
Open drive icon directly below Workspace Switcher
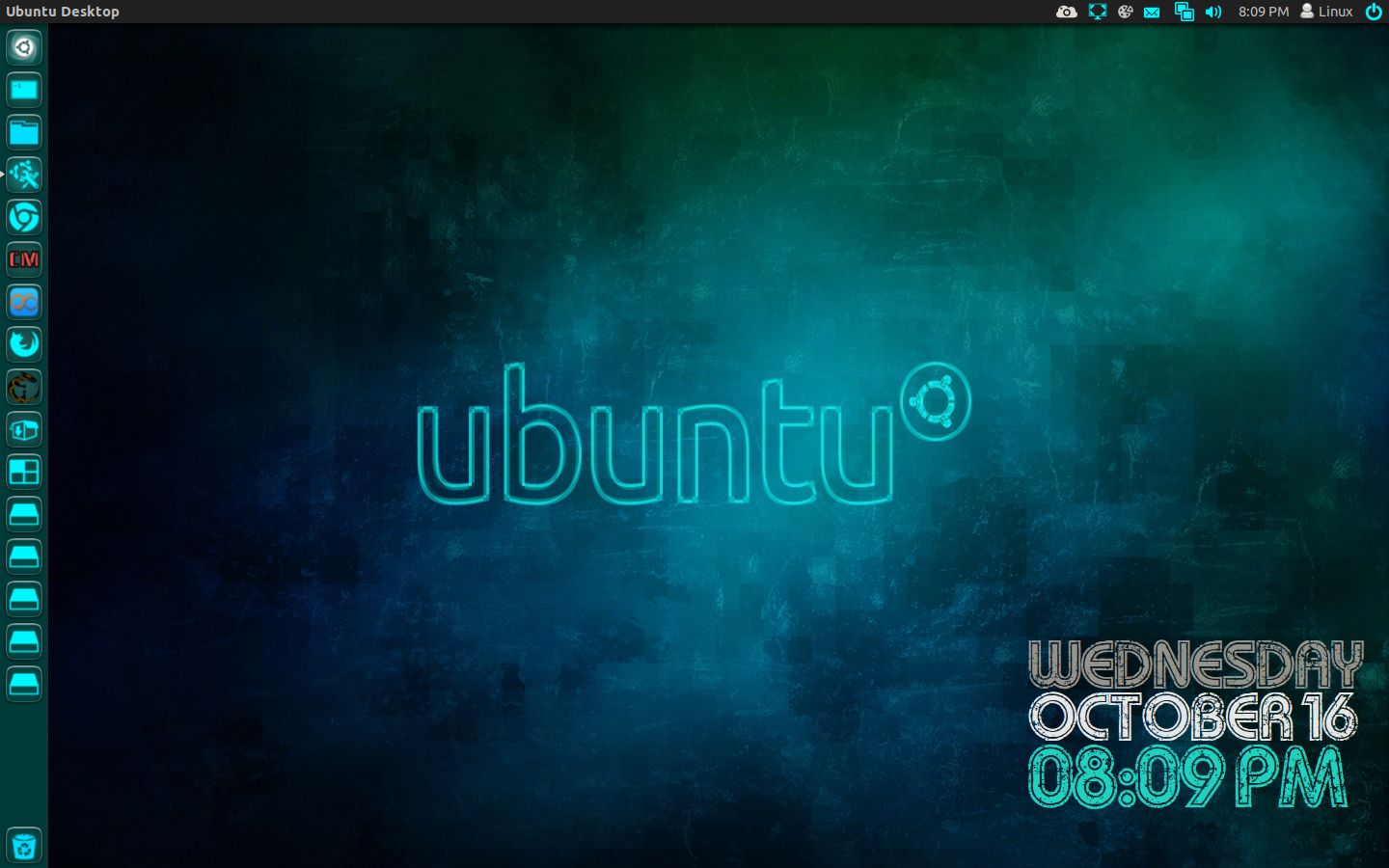[x=24, y=514]
